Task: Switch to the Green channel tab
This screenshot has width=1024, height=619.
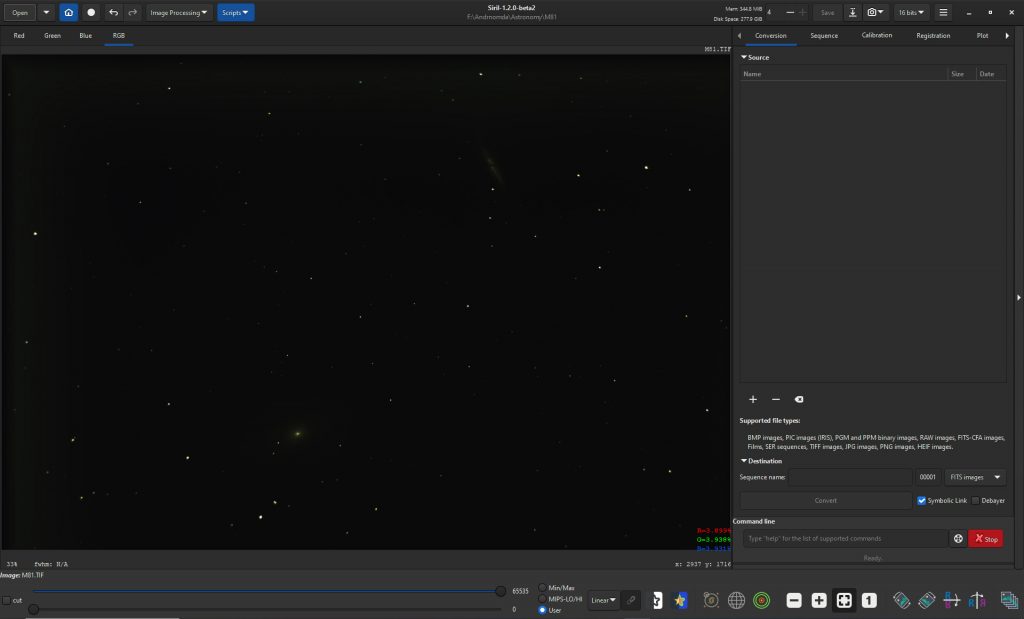Action: coord(52,36)
